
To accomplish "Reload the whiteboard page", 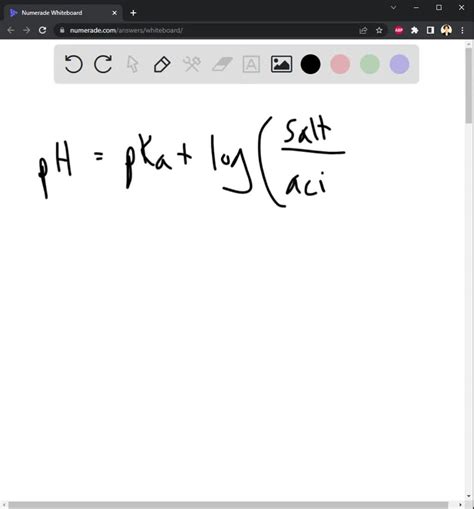I will coord(42,30).
